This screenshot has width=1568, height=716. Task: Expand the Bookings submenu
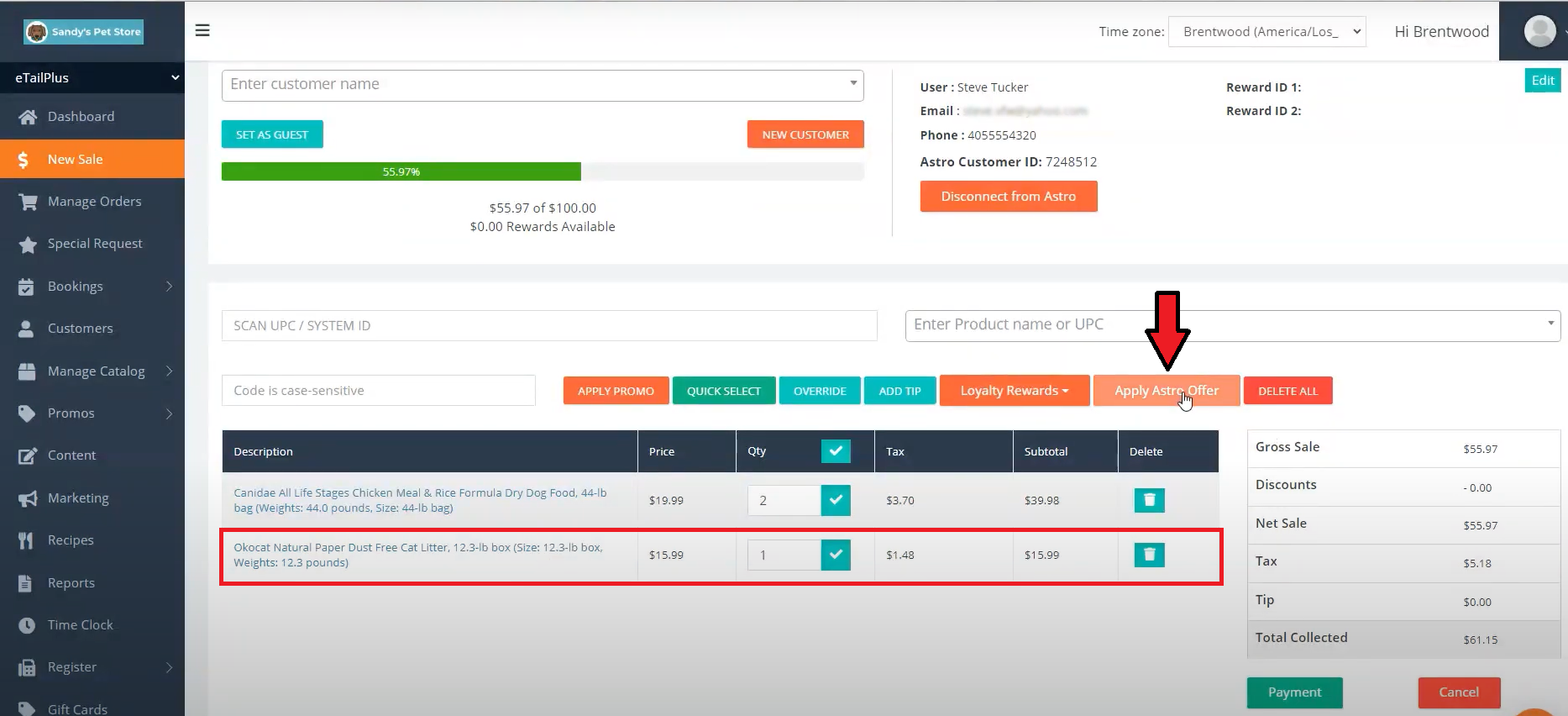[x=169, y=287]
